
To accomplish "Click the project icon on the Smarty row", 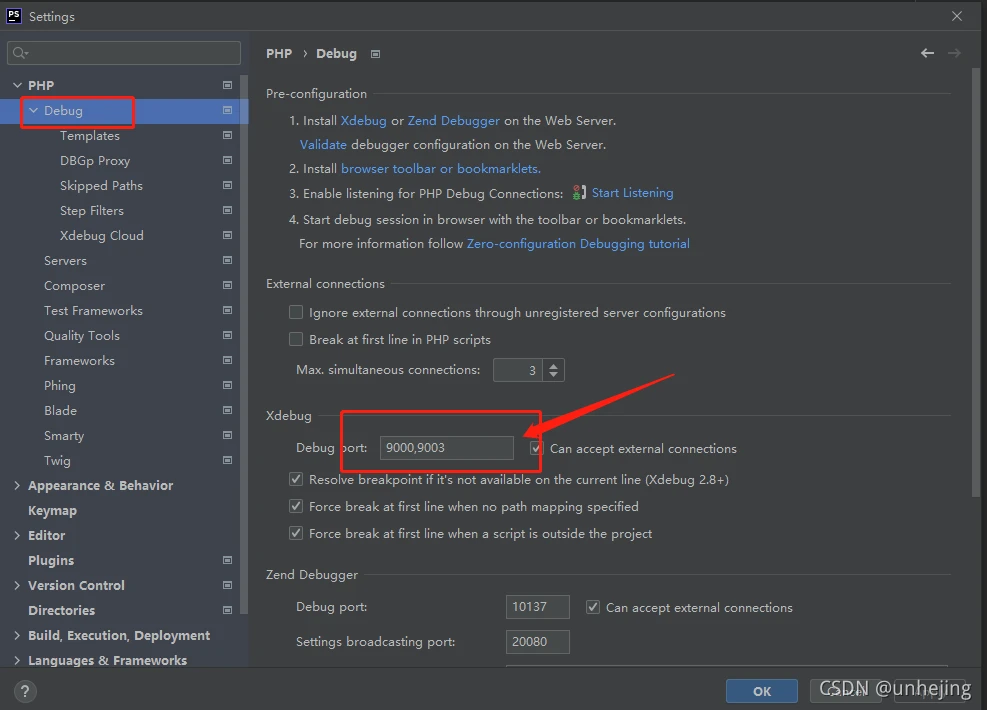I will [227, 435].
